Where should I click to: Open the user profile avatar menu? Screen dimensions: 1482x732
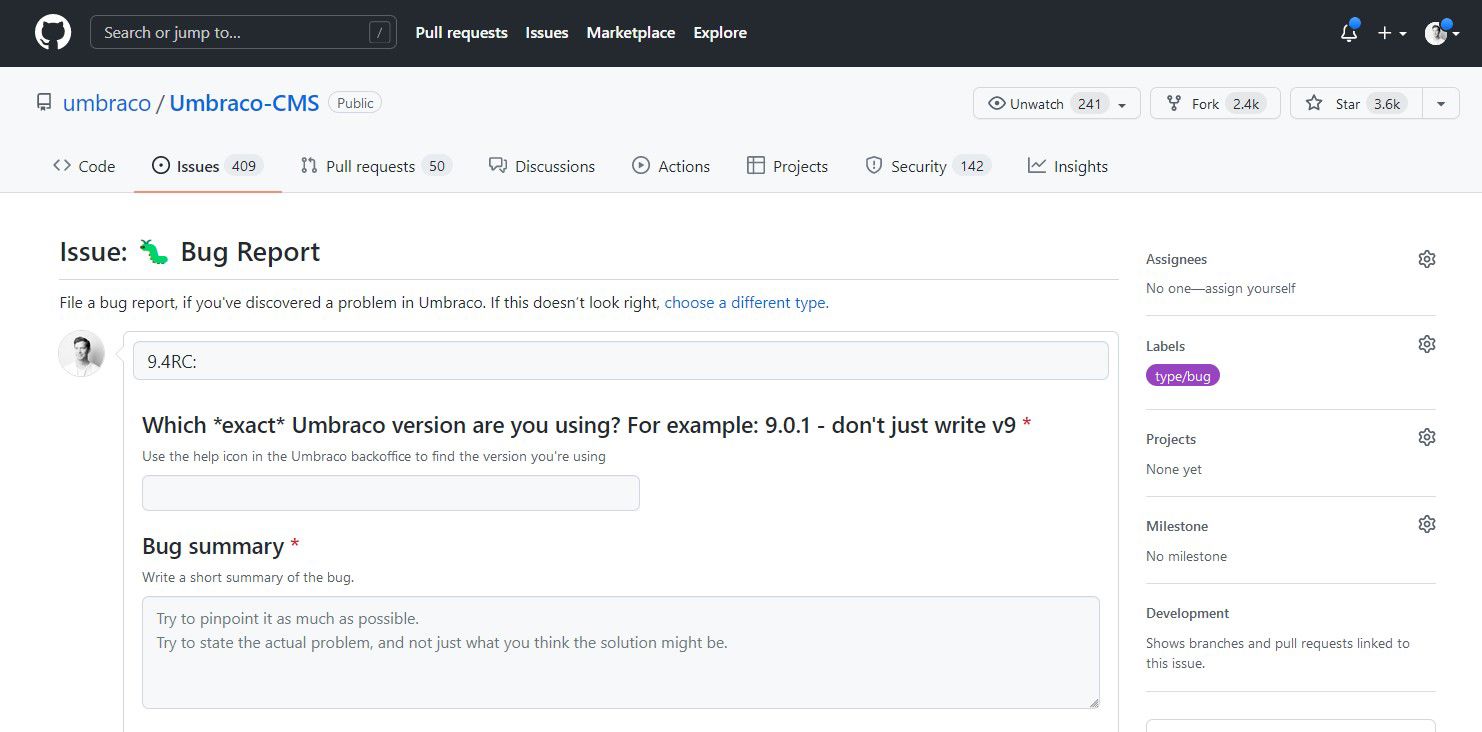(x=1441, y=33)
